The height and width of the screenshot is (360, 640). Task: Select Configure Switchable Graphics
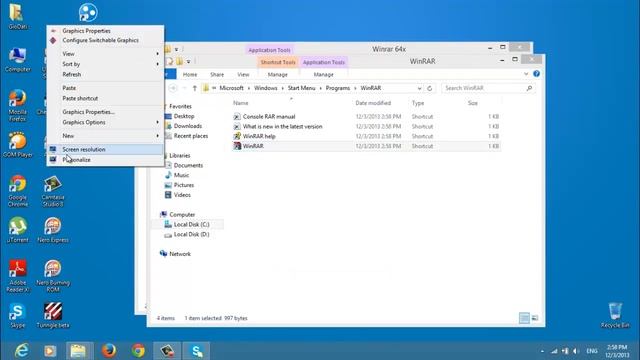tap(105, 40)
